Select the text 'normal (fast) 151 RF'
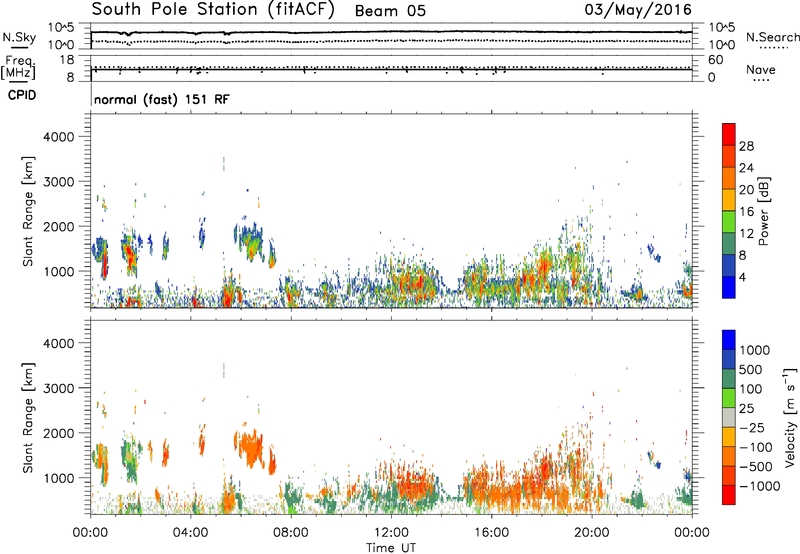The width and height of the screenshot is (800, 554). (162, 99)
